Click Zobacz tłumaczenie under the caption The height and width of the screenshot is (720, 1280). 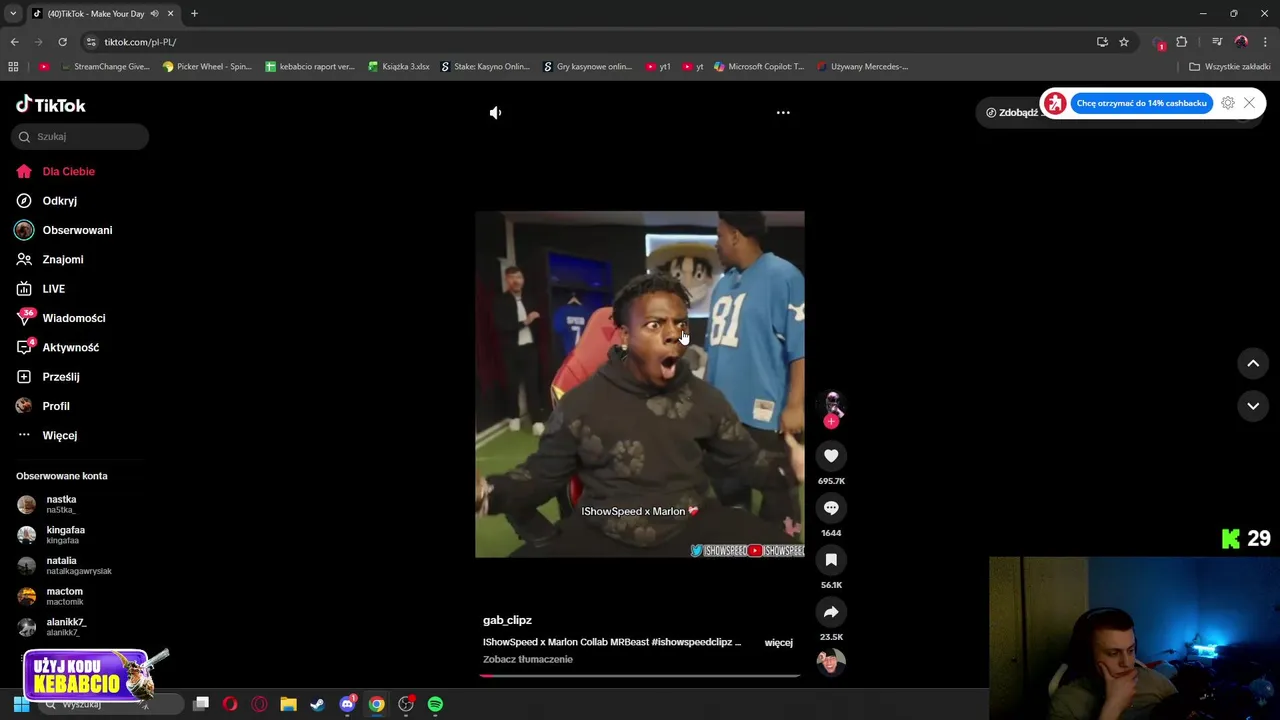(528, 660)
